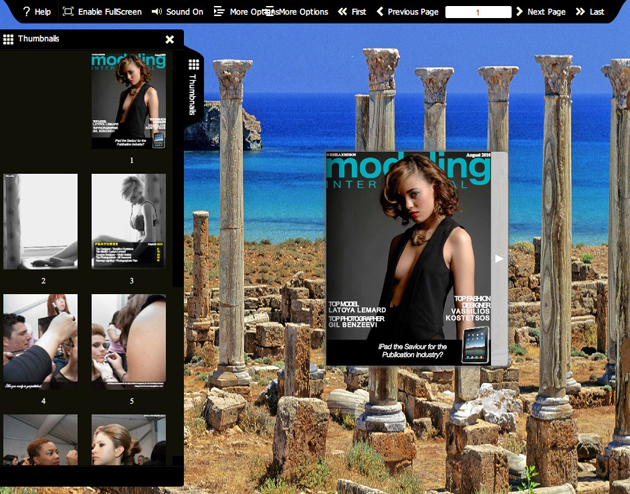Click the iPad image on the cover
The image size is (630, 494).
coord(476,345)
